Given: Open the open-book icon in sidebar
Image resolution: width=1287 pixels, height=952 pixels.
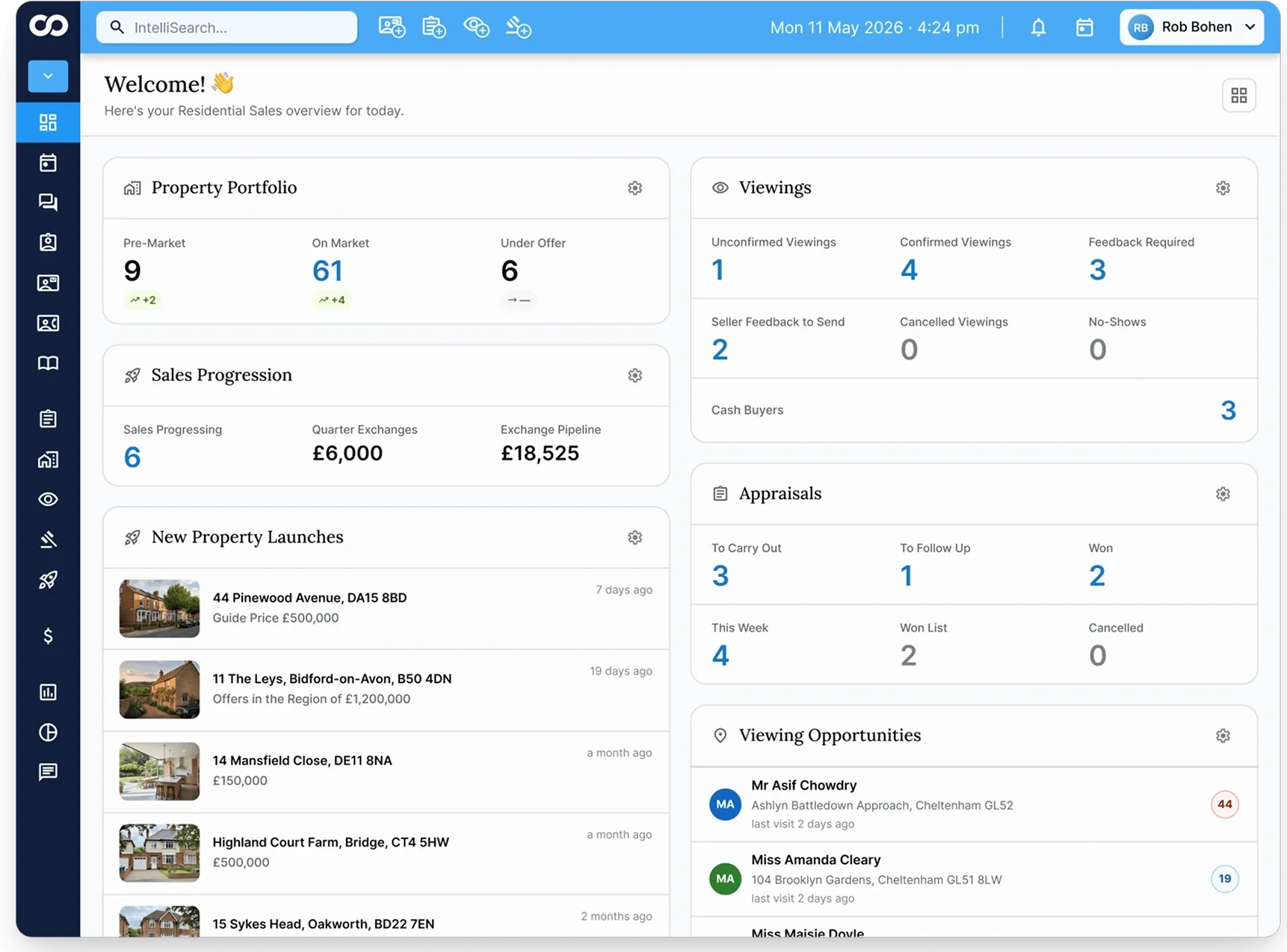Looking at the screenshot, I should [x=48, y=363].
